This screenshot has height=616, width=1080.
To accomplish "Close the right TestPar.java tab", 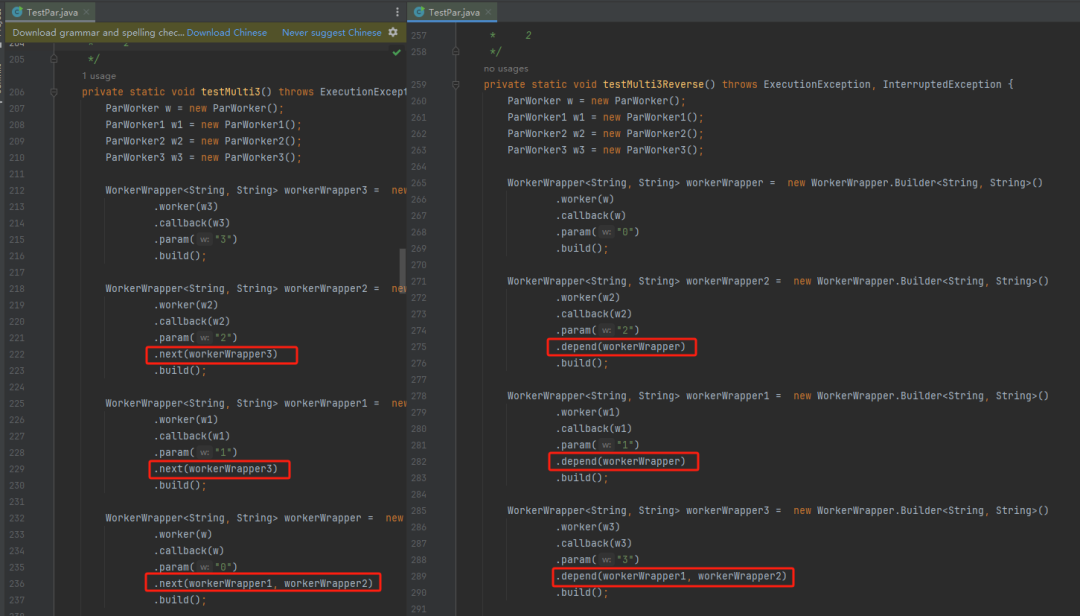I will (488, 12).
